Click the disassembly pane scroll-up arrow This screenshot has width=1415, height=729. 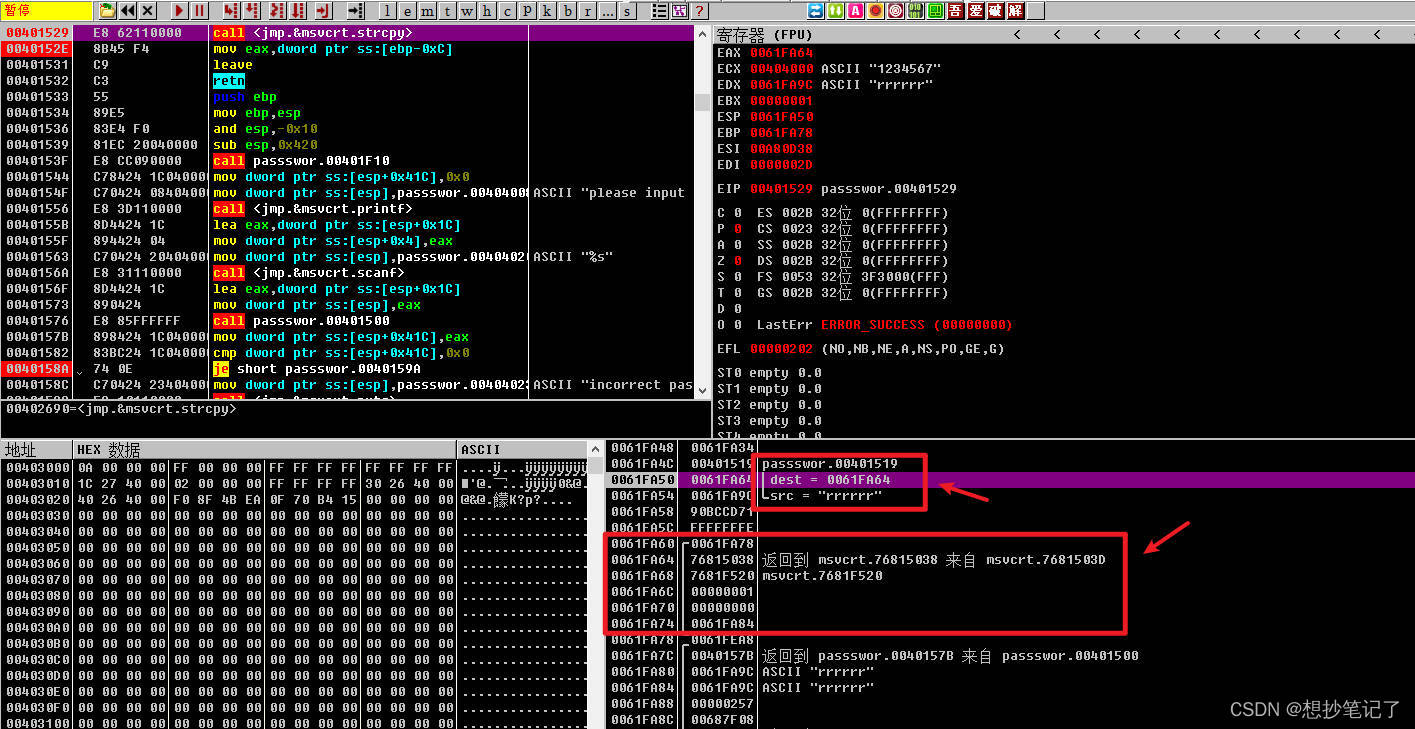click(703, 33)
